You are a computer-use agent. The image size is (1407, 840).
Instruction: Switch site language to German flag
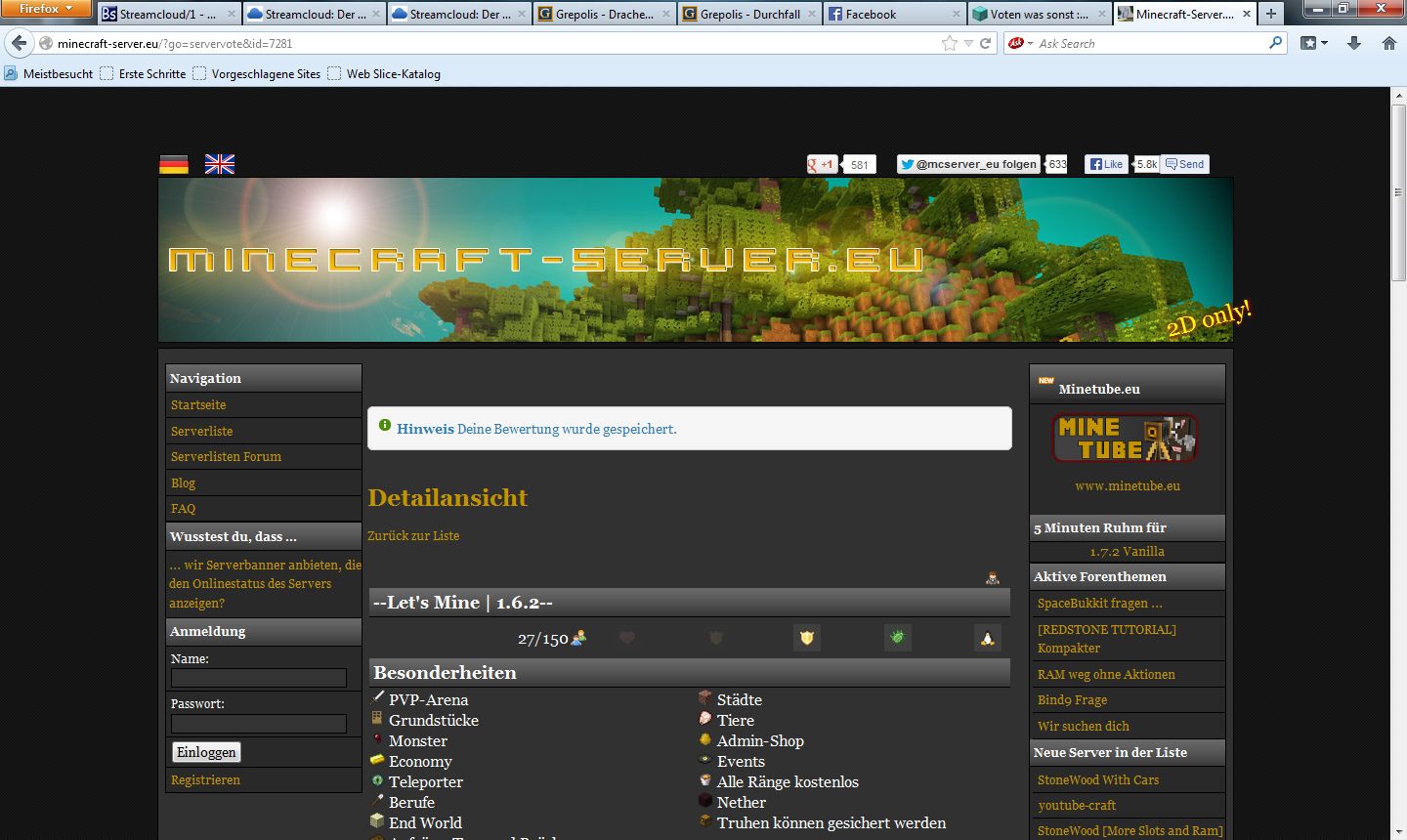point(174,164)
